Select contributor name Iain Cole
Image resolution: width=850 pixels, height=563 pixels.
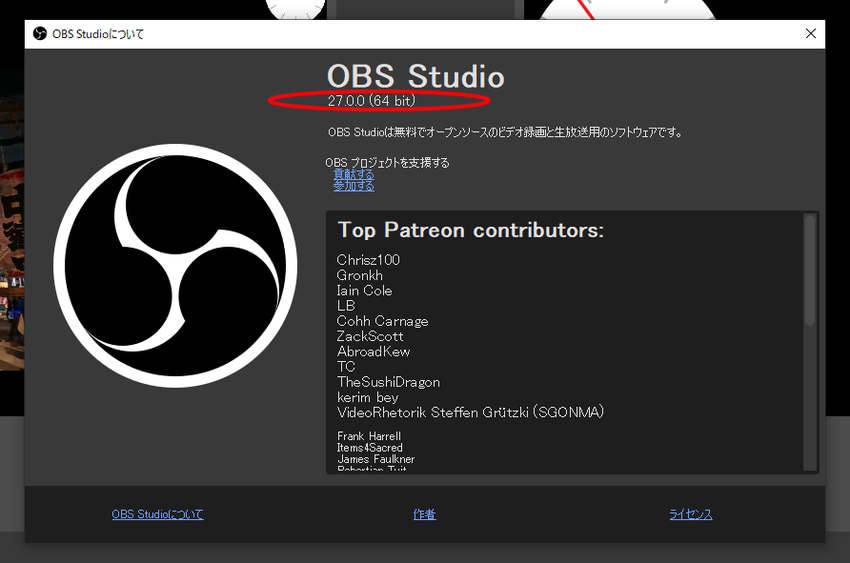click(x=364, y=290)
